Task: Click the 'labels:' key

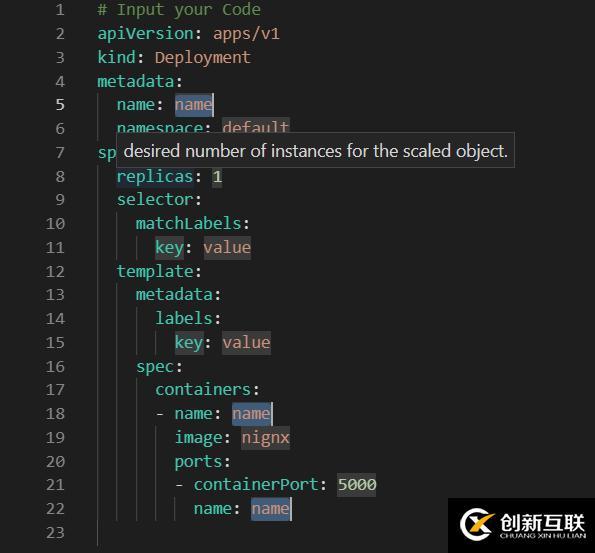Action: pos(188,318)
